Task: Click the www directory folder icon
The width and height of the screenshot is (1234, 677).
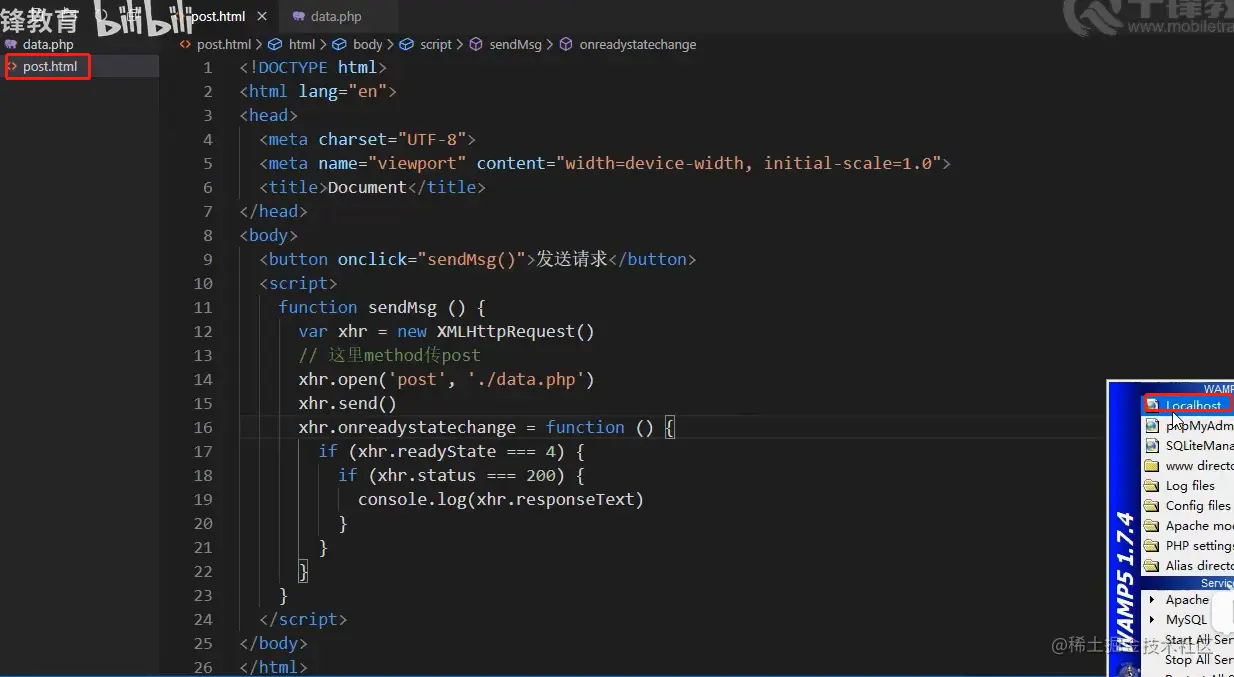Action: click(x=1152, y=465)
